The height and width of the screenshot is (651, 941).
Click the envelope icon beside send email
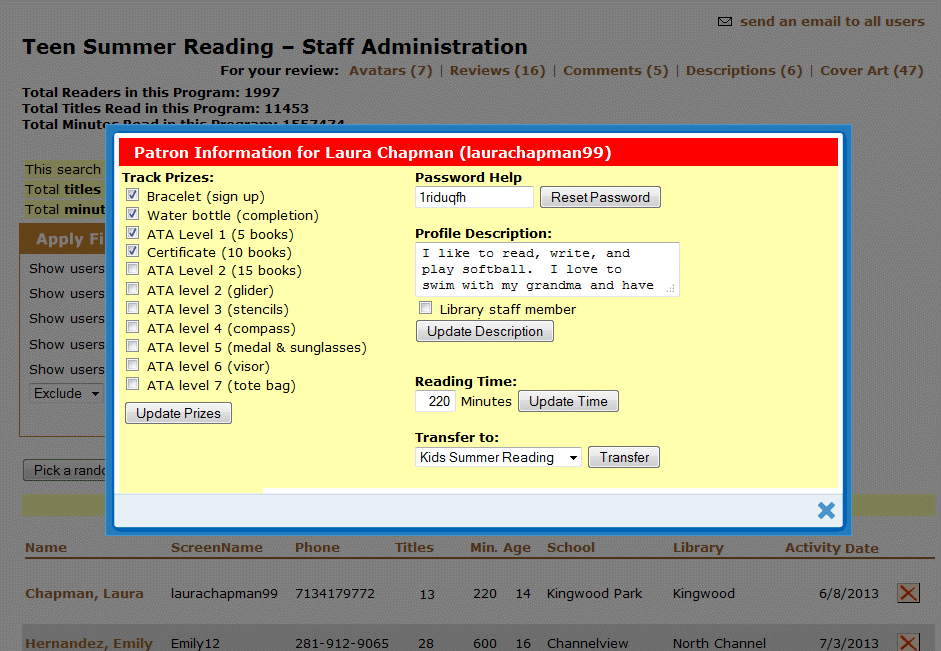[x=725, y=22]
